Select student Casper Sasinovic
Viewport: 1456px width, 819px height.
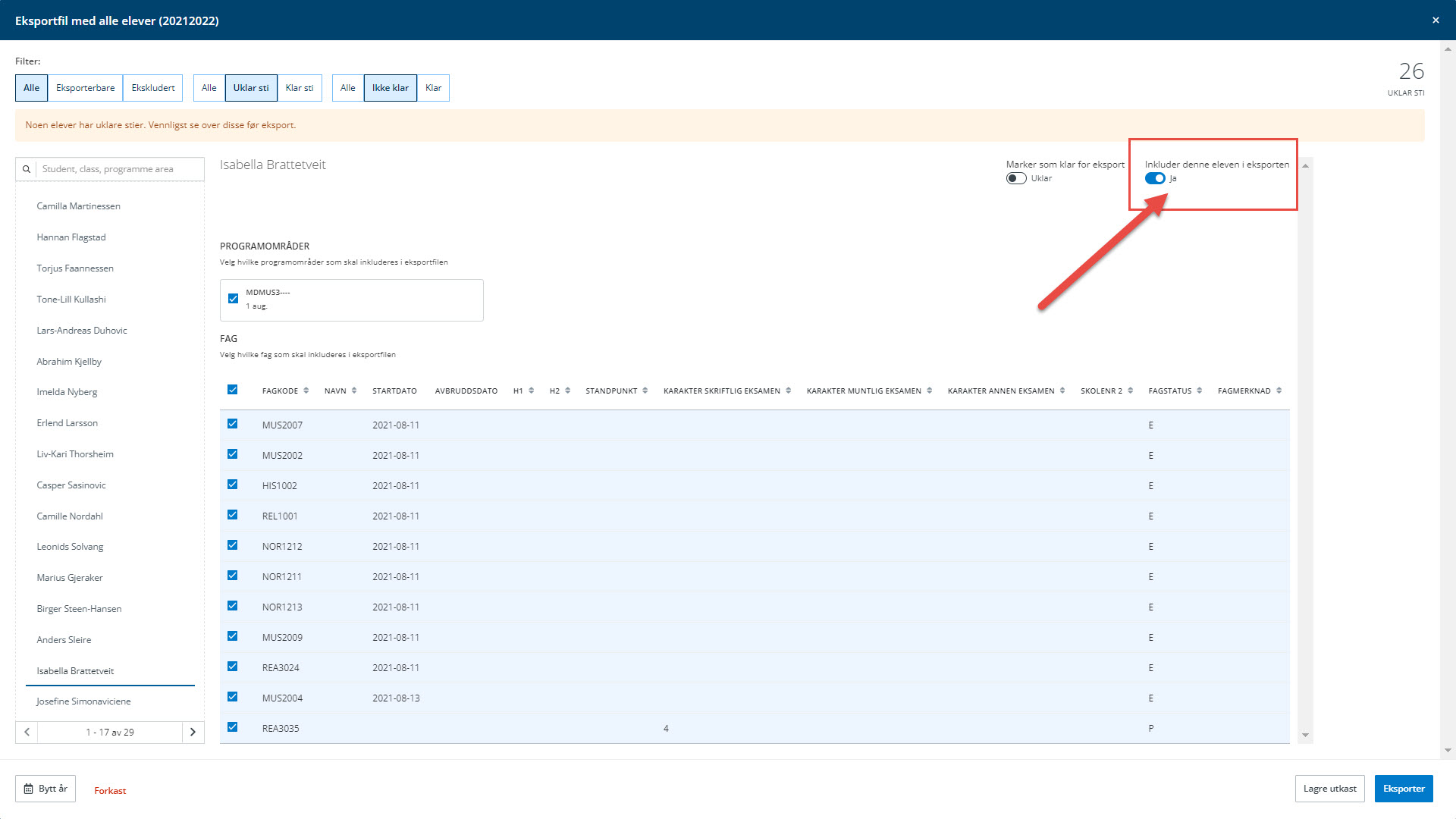pos(71,485)
